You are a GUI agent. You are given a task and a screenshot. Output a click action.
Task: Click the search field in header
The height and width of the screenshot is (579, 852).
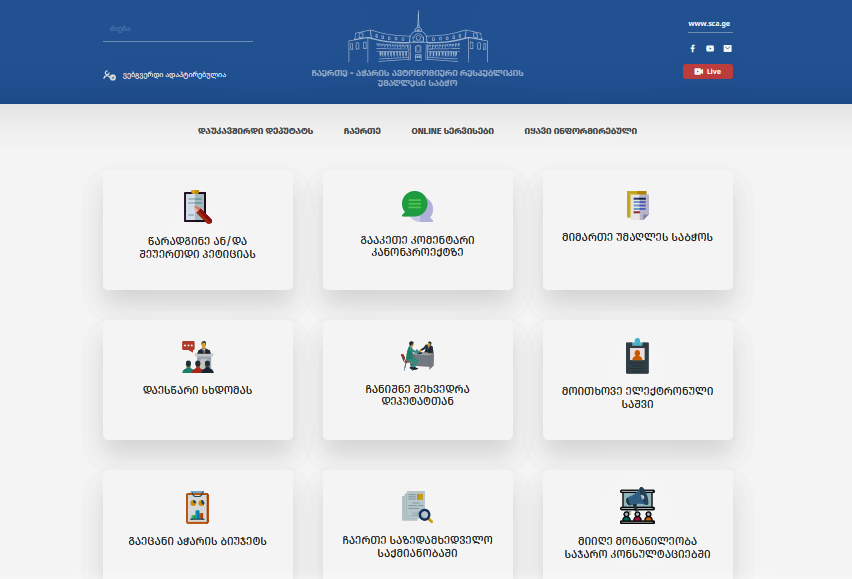point(177,30)
